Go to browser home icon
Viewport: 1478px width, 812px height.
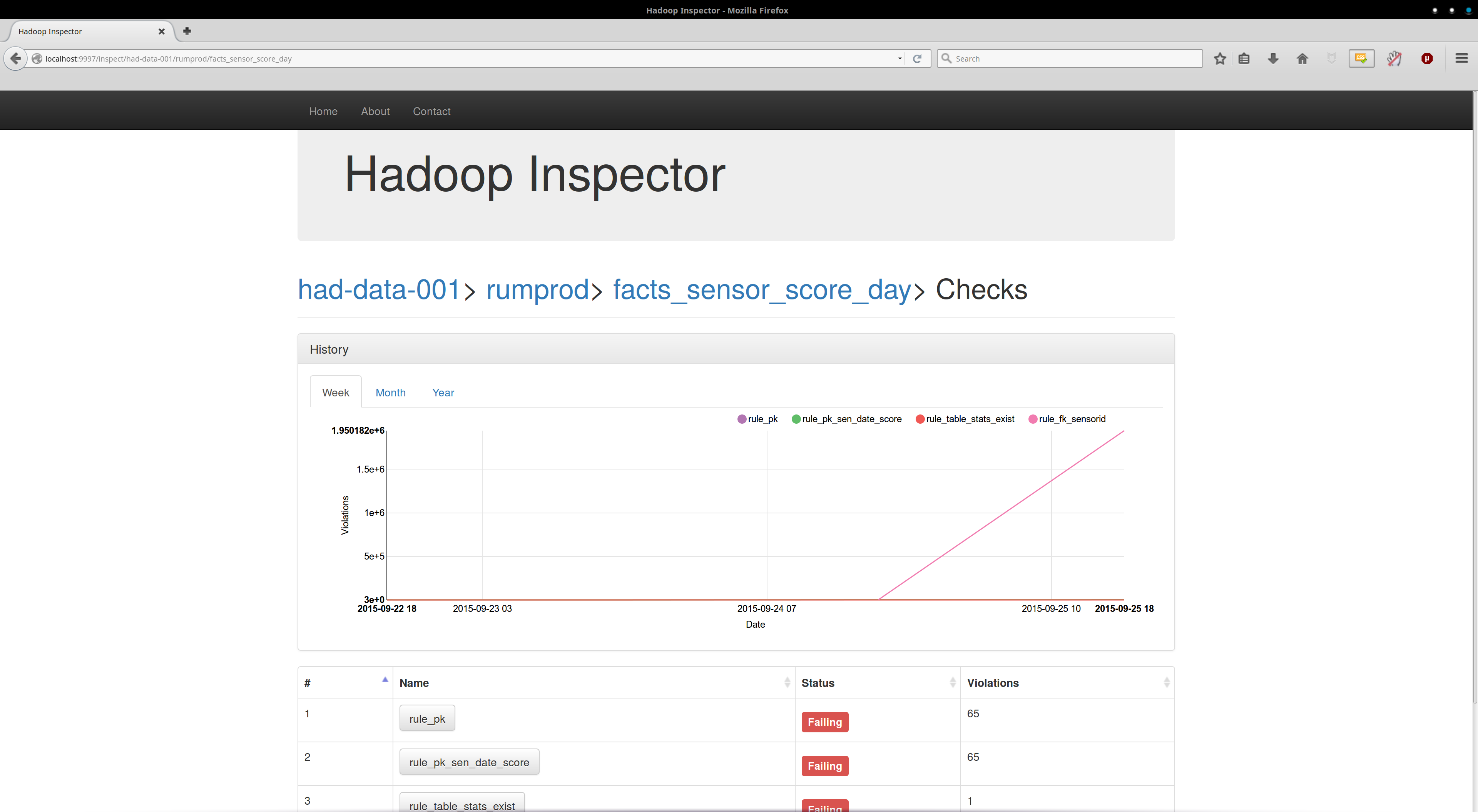click(x=1302, y=58)
